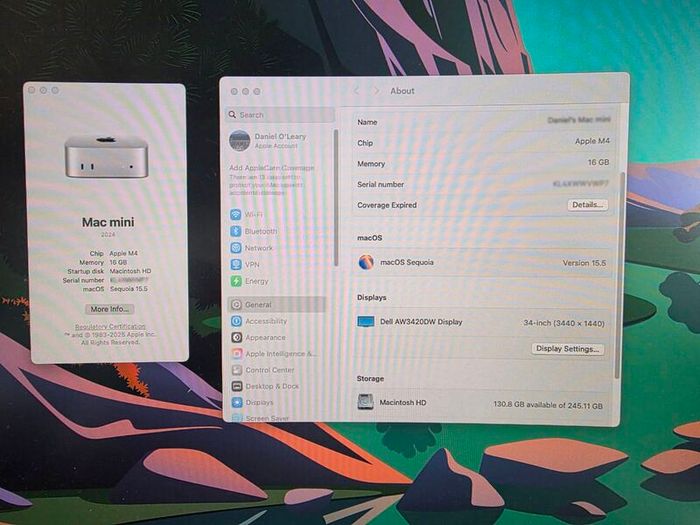The height and width of the screenshot is (525, 700).
Task: Click the About pane scrollbar
Action: tap(621, 275)
